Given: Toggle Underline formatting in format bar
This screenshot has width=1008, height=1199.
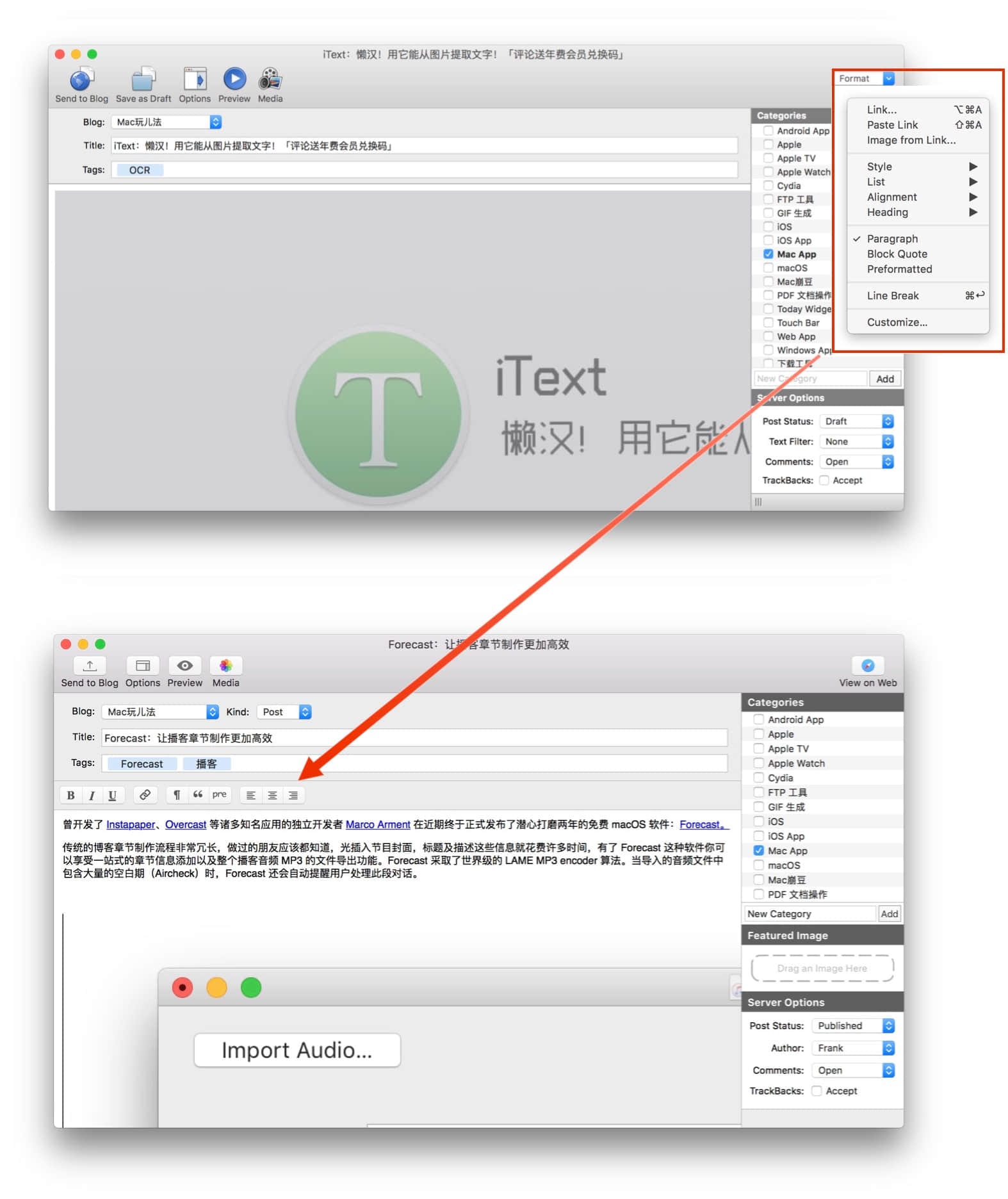Looking at the screenshot, I should [x=112, y=795].
